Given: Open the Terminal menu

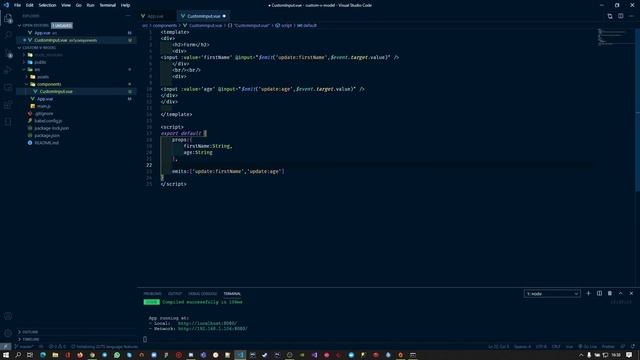Looking at the screenshot, I should pyautogui.click(x=107, y=5).
